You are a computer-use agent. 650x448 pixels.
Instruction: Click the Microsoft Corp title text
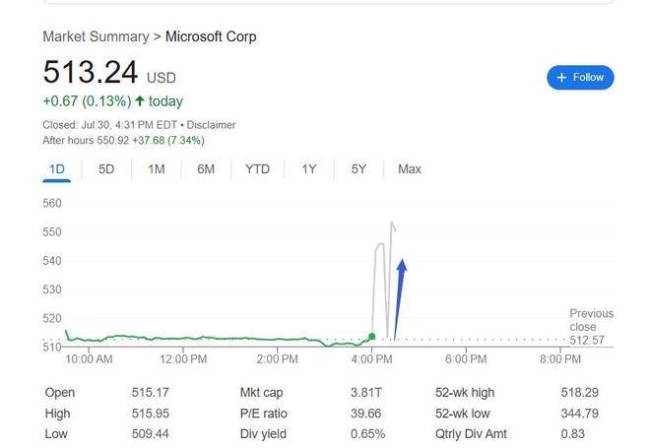(x=211, y=36)
